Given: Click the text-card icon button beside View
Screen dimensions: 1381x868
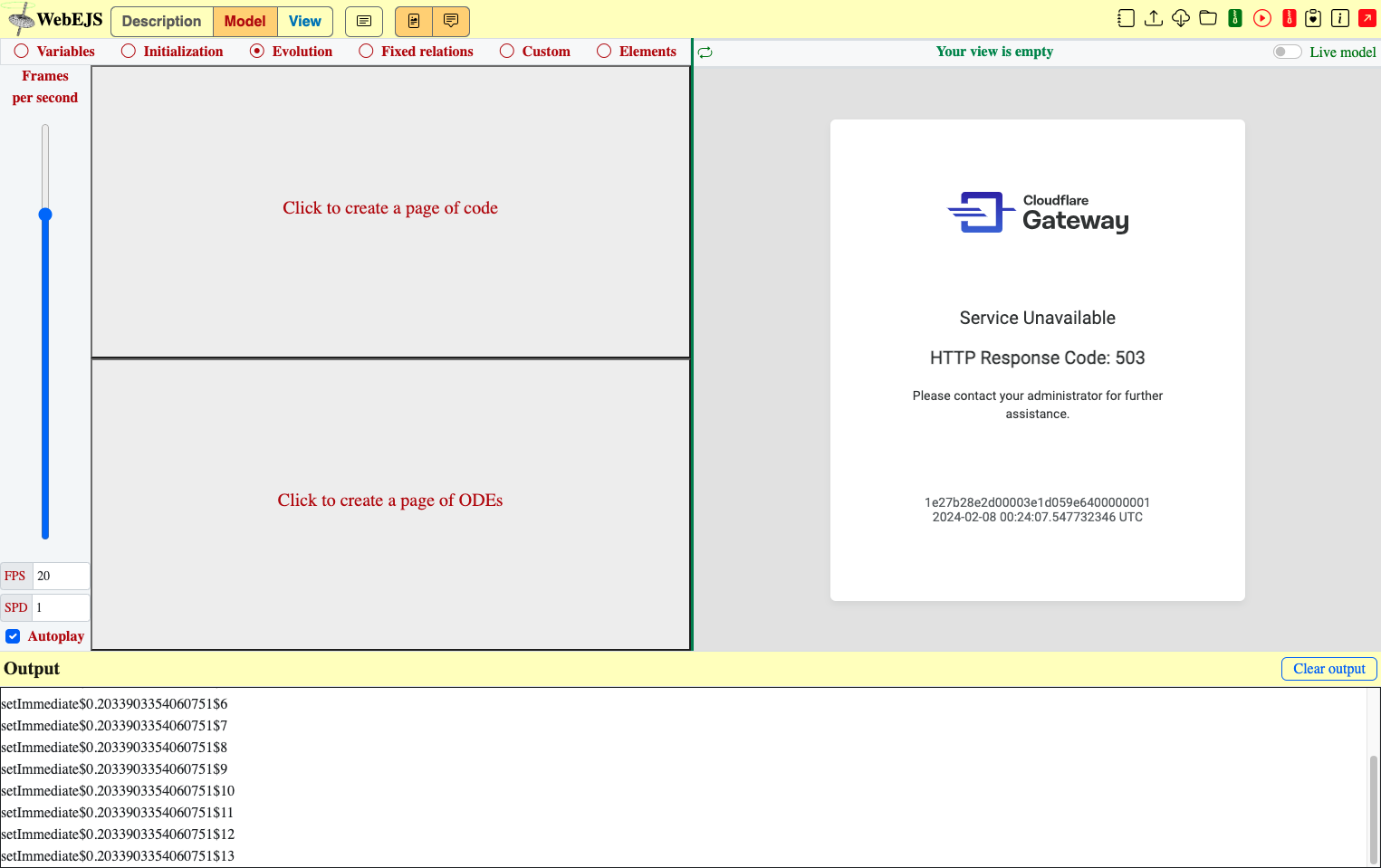Looking at the screenshot, I should tap(364, 21).
